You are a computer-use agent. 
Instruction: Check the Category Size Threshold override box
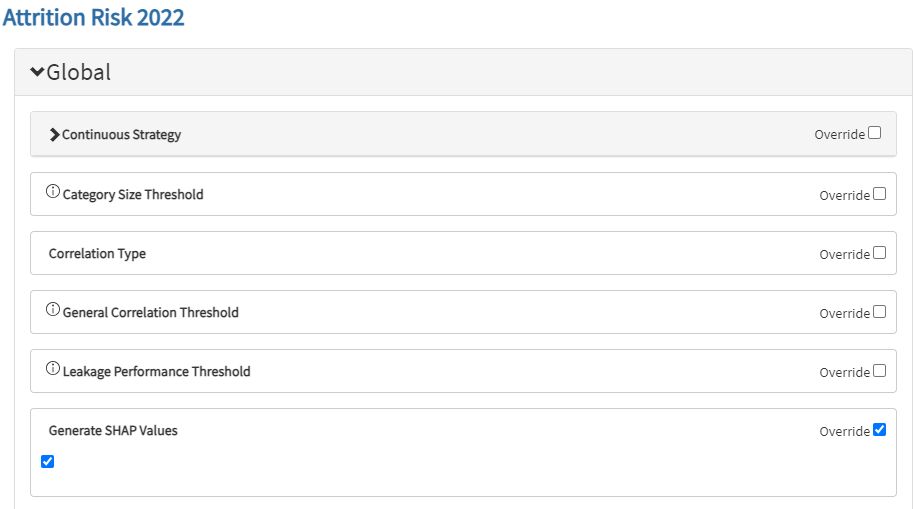click(x=879, y=194)
